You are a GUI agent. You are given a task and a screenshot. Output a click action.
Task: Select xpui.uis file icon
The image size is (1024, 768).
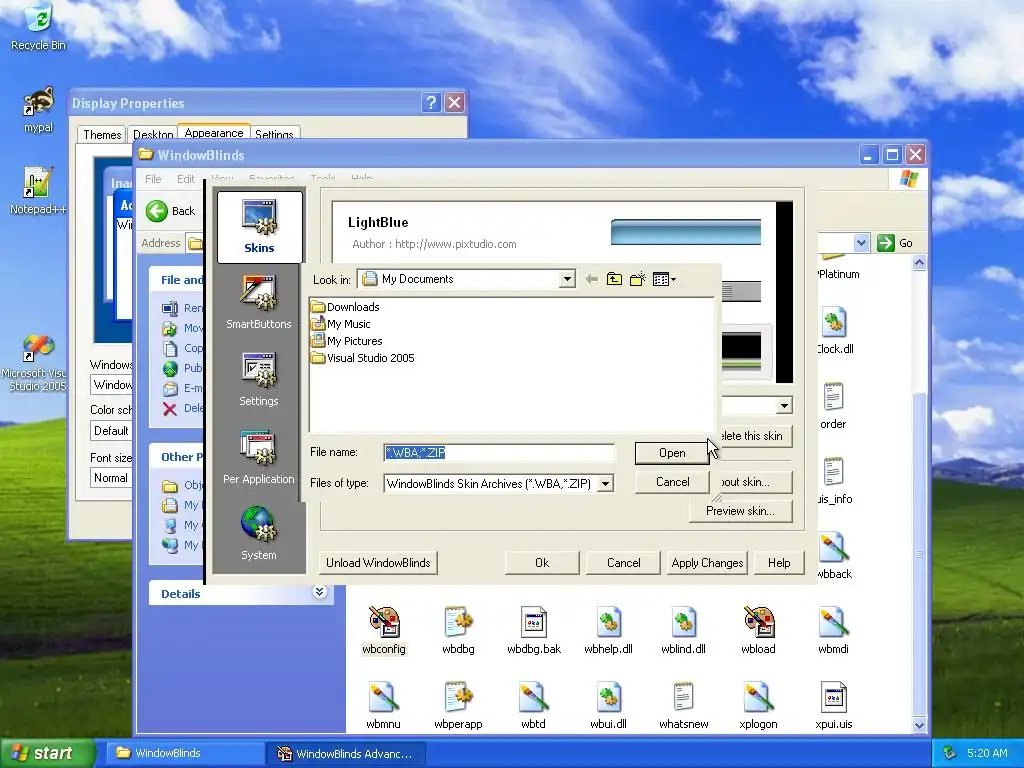(834, 705)
